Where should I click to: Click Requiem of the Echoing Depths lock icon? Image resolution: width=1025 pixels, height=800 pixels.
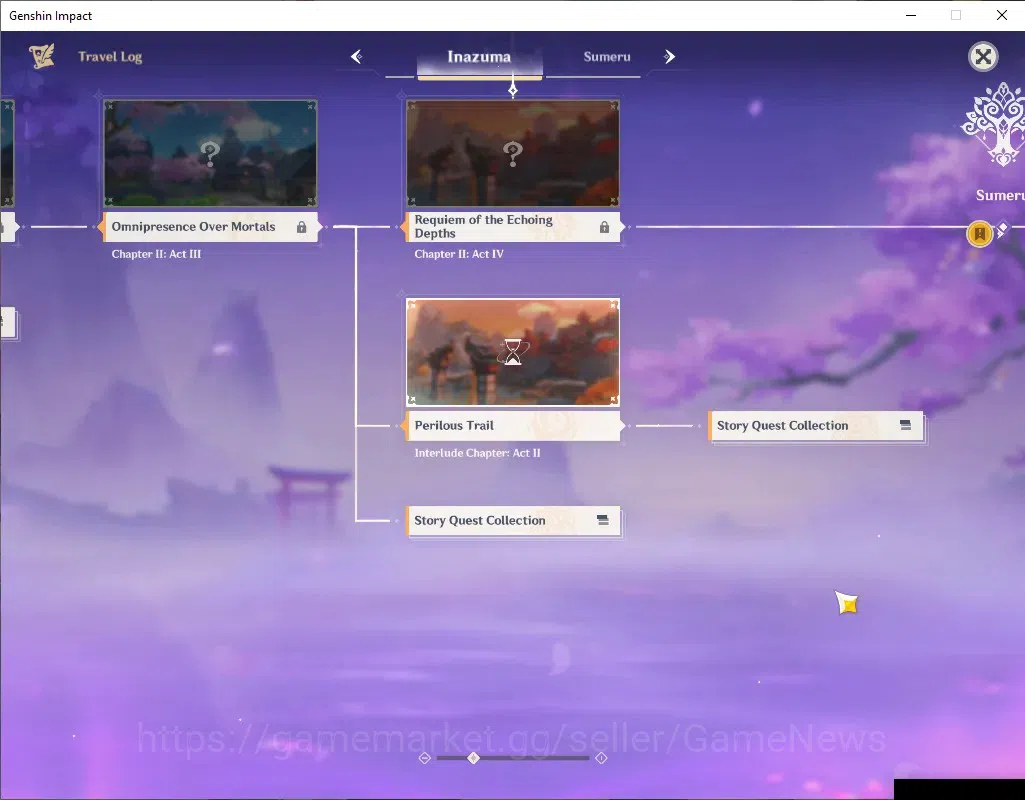click(604, 227)
